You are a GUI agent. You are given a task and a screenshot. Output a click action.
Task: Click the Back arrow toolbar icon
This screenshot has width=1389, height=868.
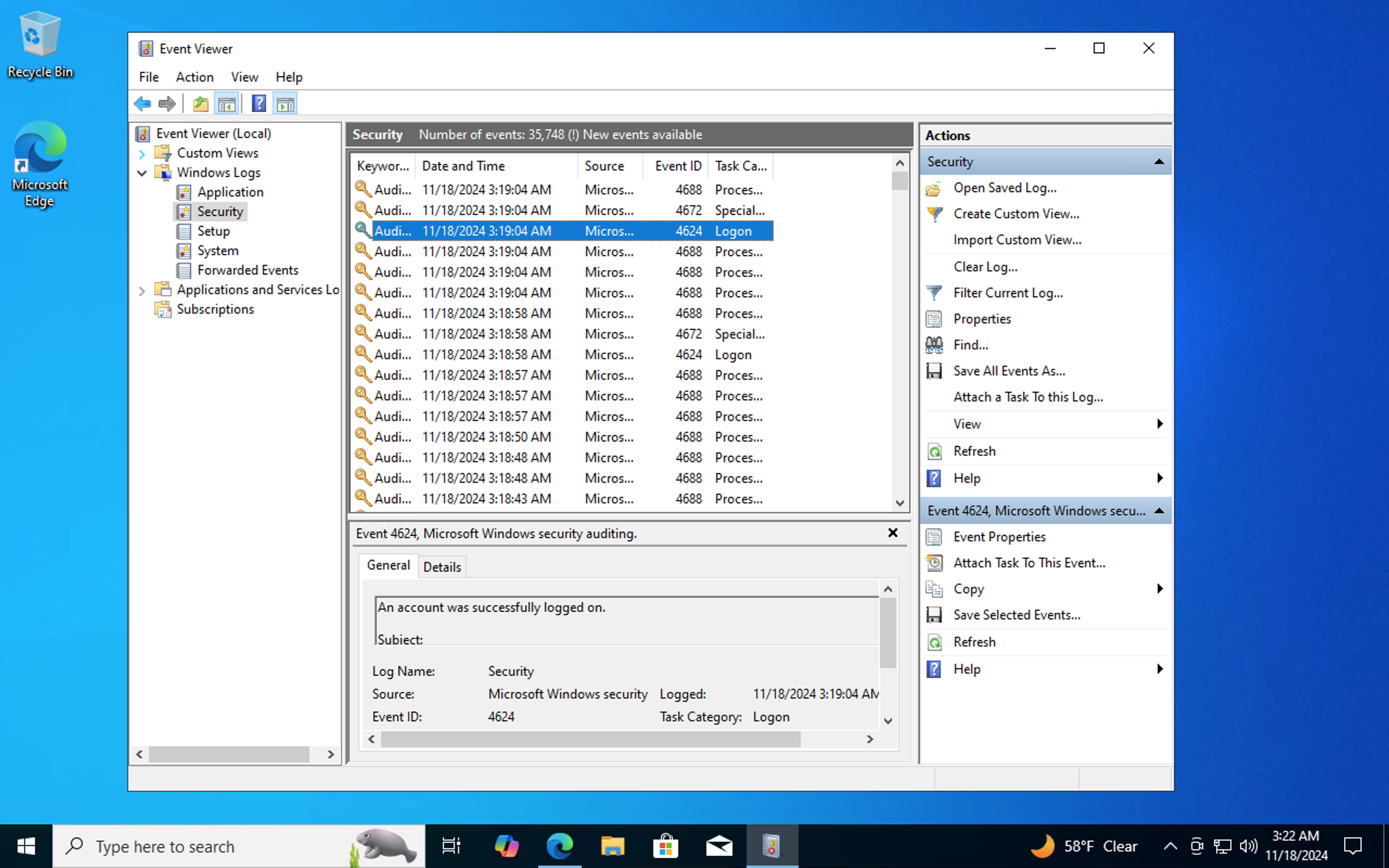[x=142, y=104]
